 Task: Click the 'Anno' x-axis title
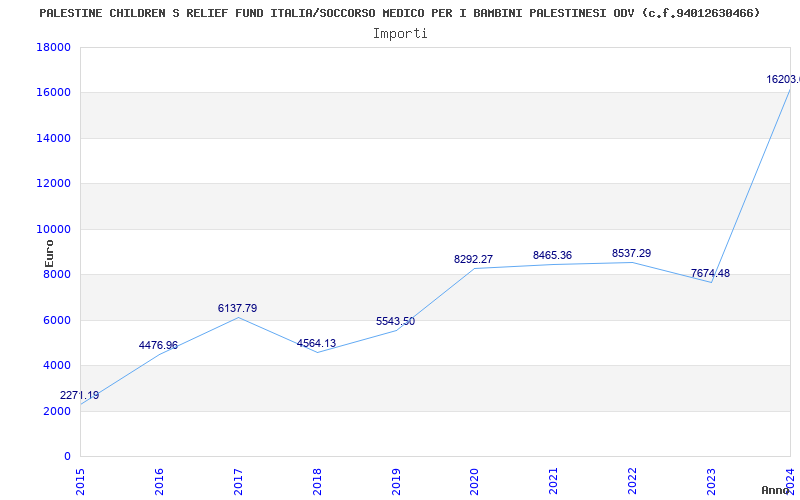[x=776, y=490]
